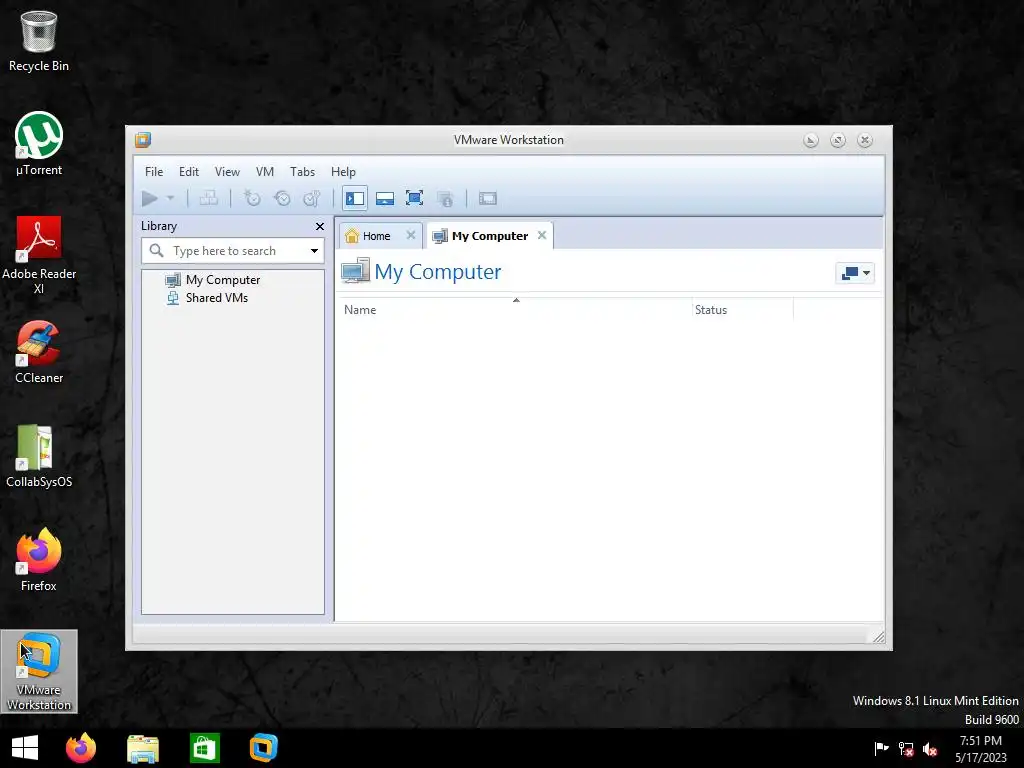Select the CCleaner desktop shortcut
This screenshot has height=768, width=1024.
coord(39,352)
